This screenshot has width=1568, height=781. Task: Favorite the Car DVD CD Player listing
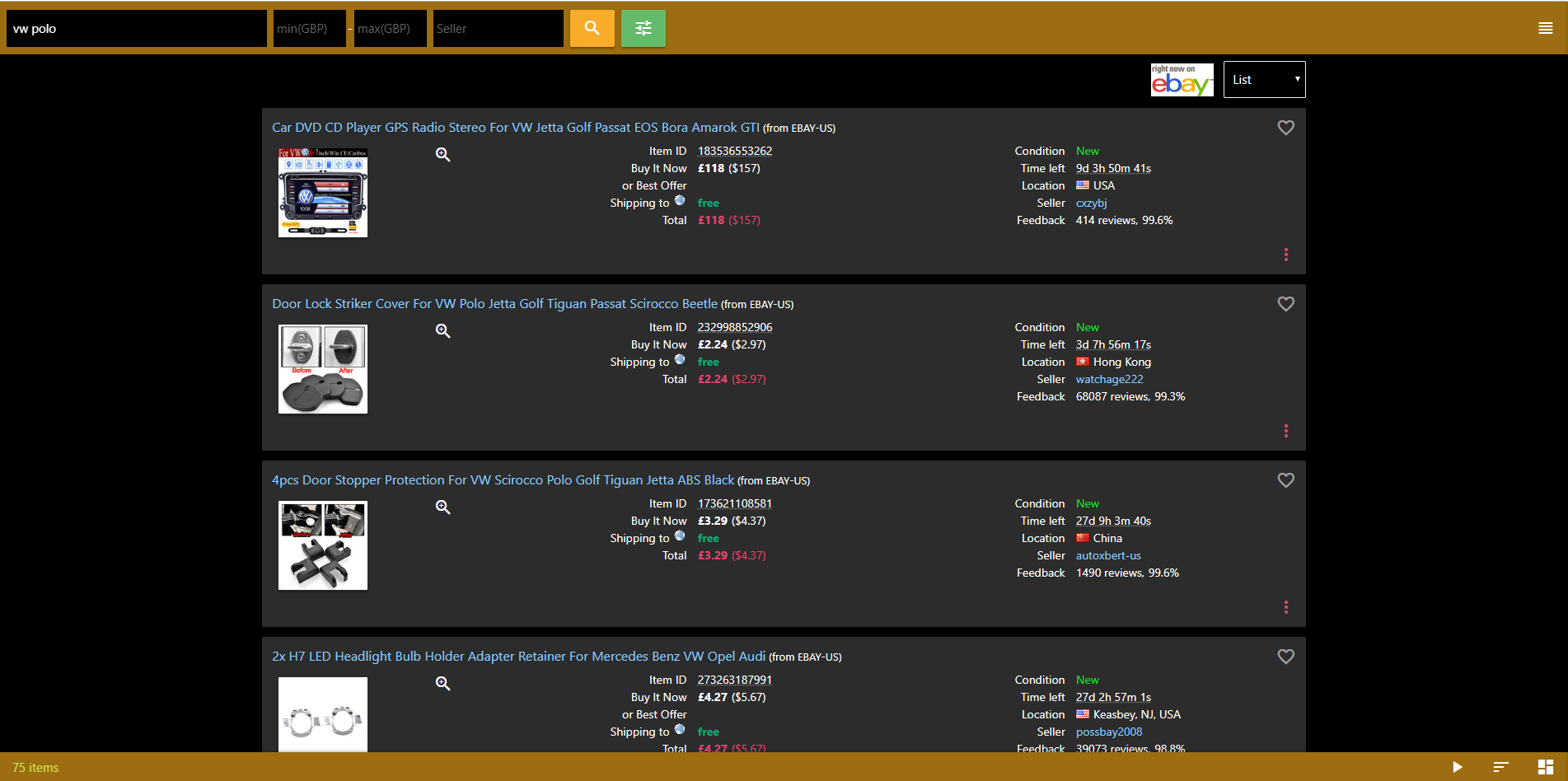[1285, 128]
